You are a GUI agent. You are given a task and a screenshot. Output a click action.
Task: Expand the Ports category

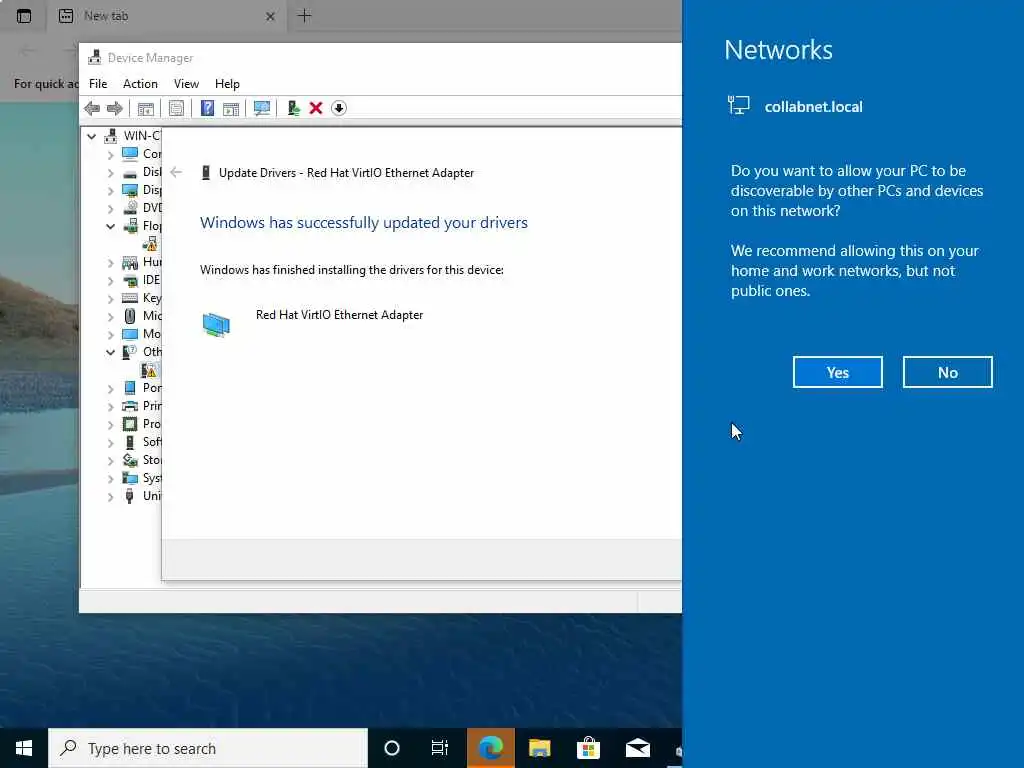[110, 389]
